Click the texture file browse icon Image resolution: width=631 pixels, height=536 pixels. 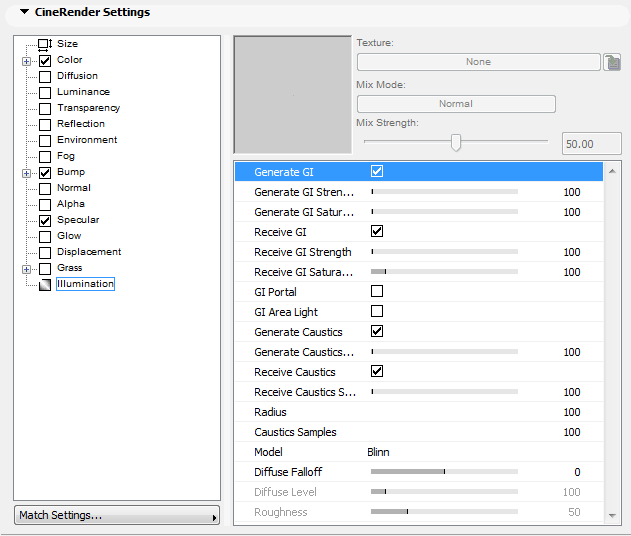613,62
